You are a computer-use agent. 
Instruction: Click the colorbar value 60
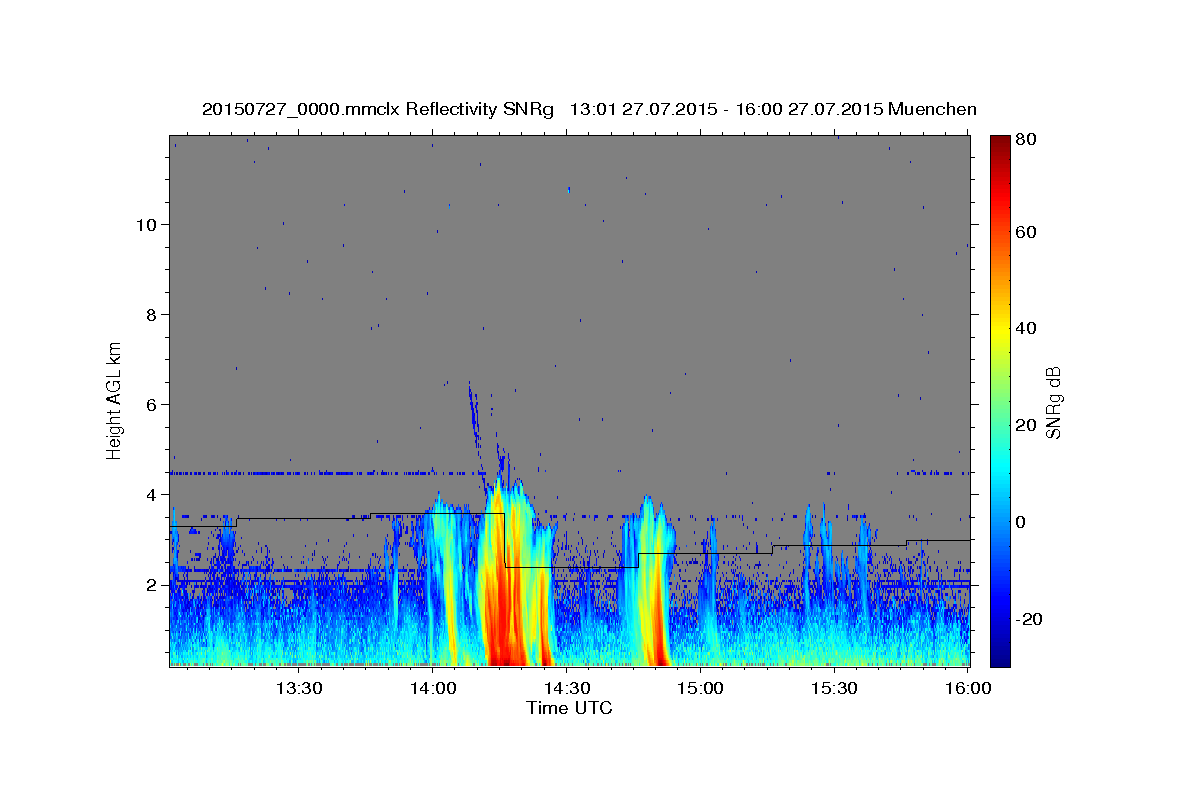1025,232
